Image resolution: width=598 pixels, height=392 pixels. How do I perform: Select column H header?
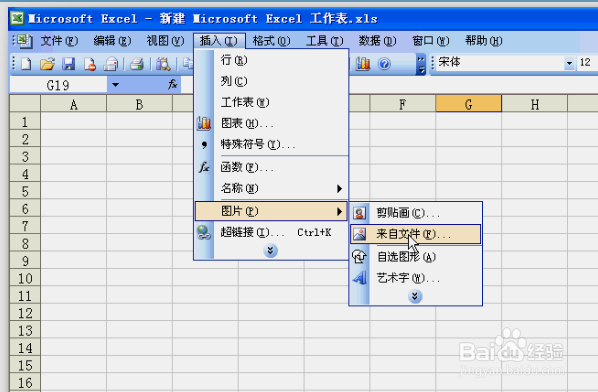(535, 104)
